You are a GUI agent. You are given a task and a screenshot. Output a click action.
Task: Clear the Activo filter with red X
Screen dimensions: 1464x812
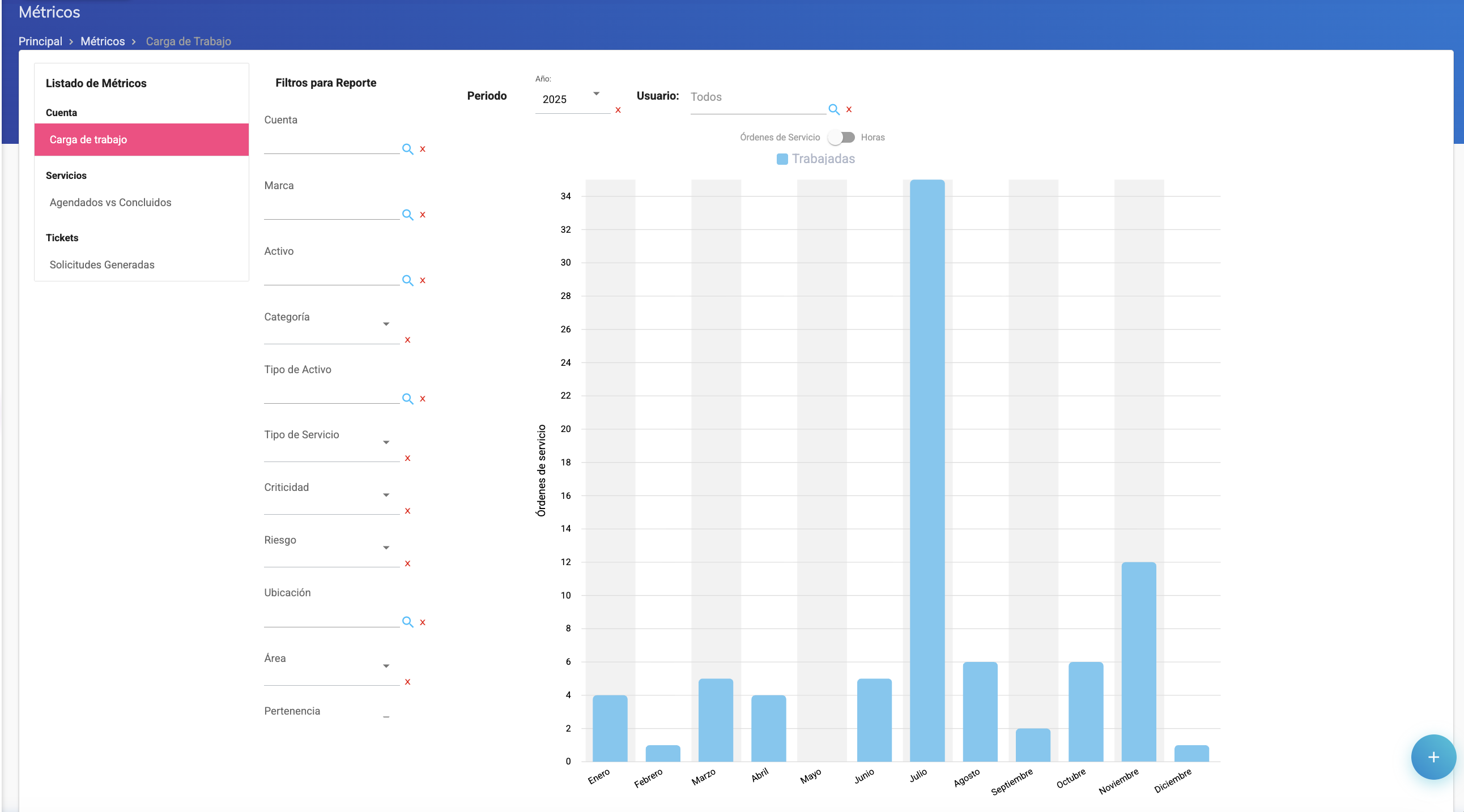[422, 280]
